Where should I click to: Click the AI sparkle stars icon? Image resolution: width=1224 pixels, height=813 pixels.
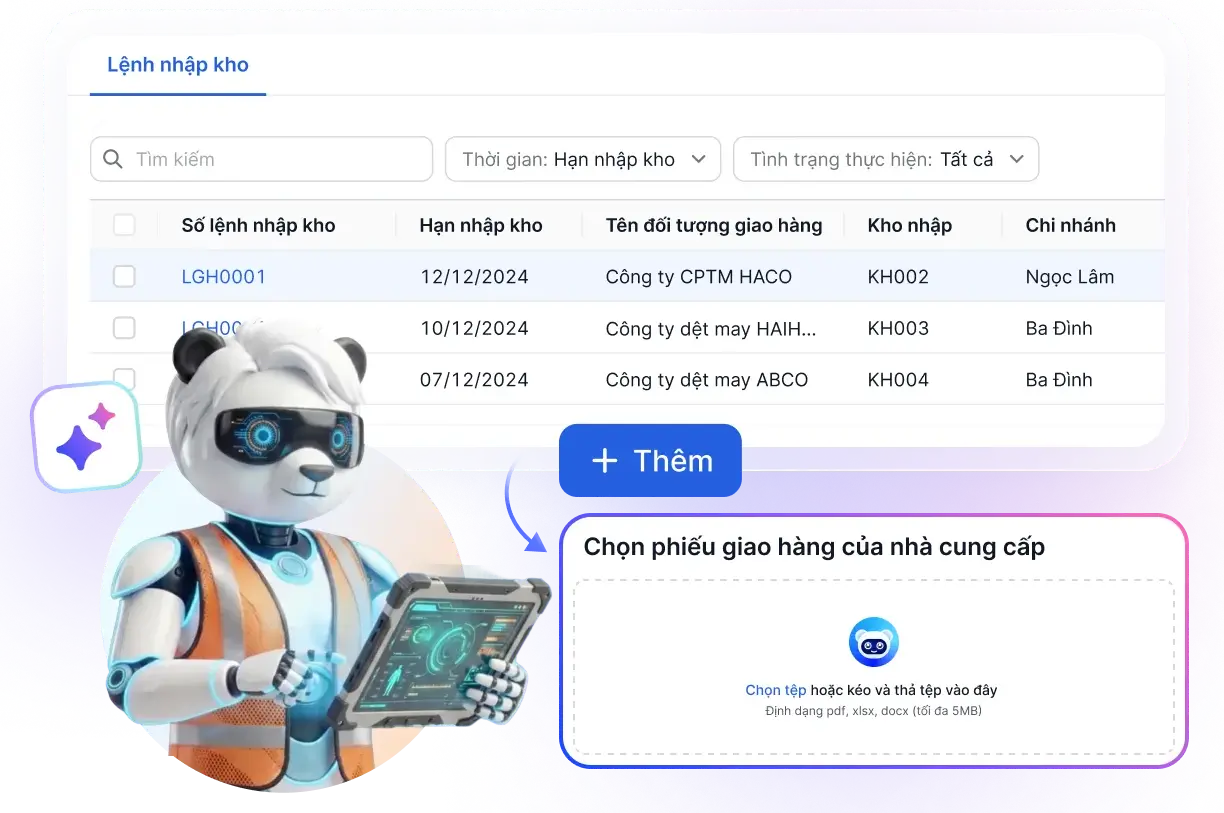(x=86, y=437)
